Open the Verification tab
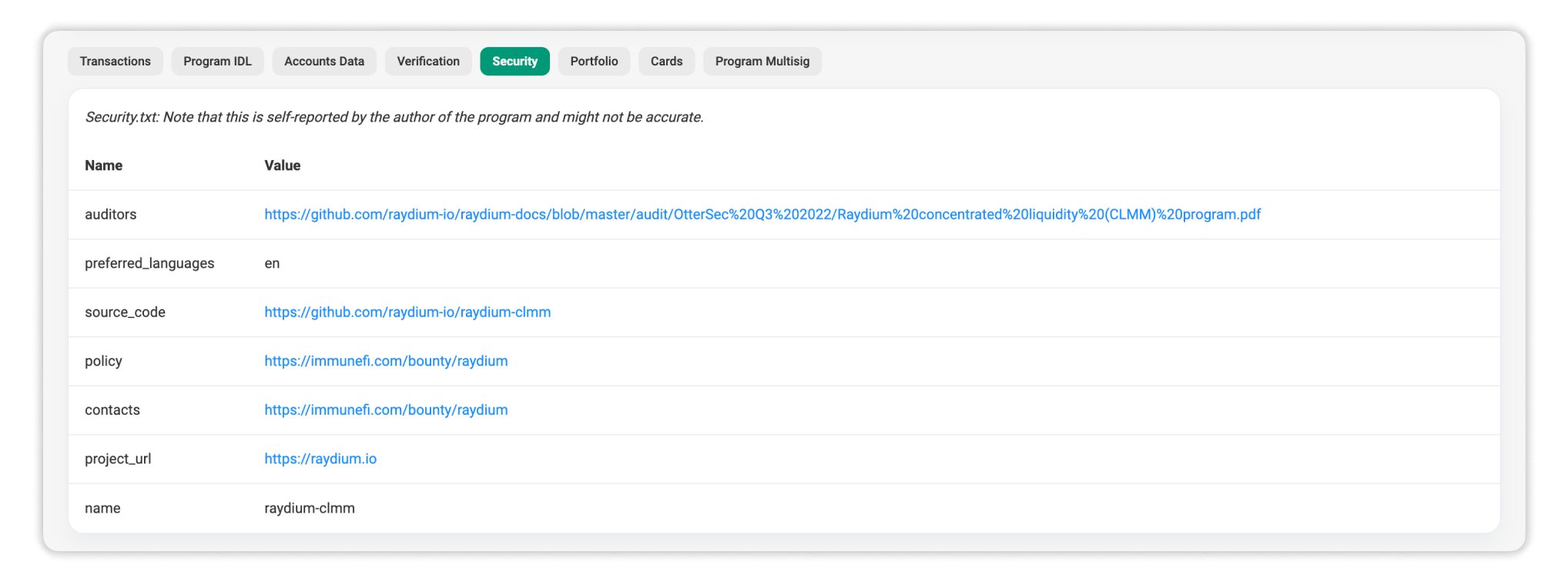1568x582 pixels. [428, 62]
